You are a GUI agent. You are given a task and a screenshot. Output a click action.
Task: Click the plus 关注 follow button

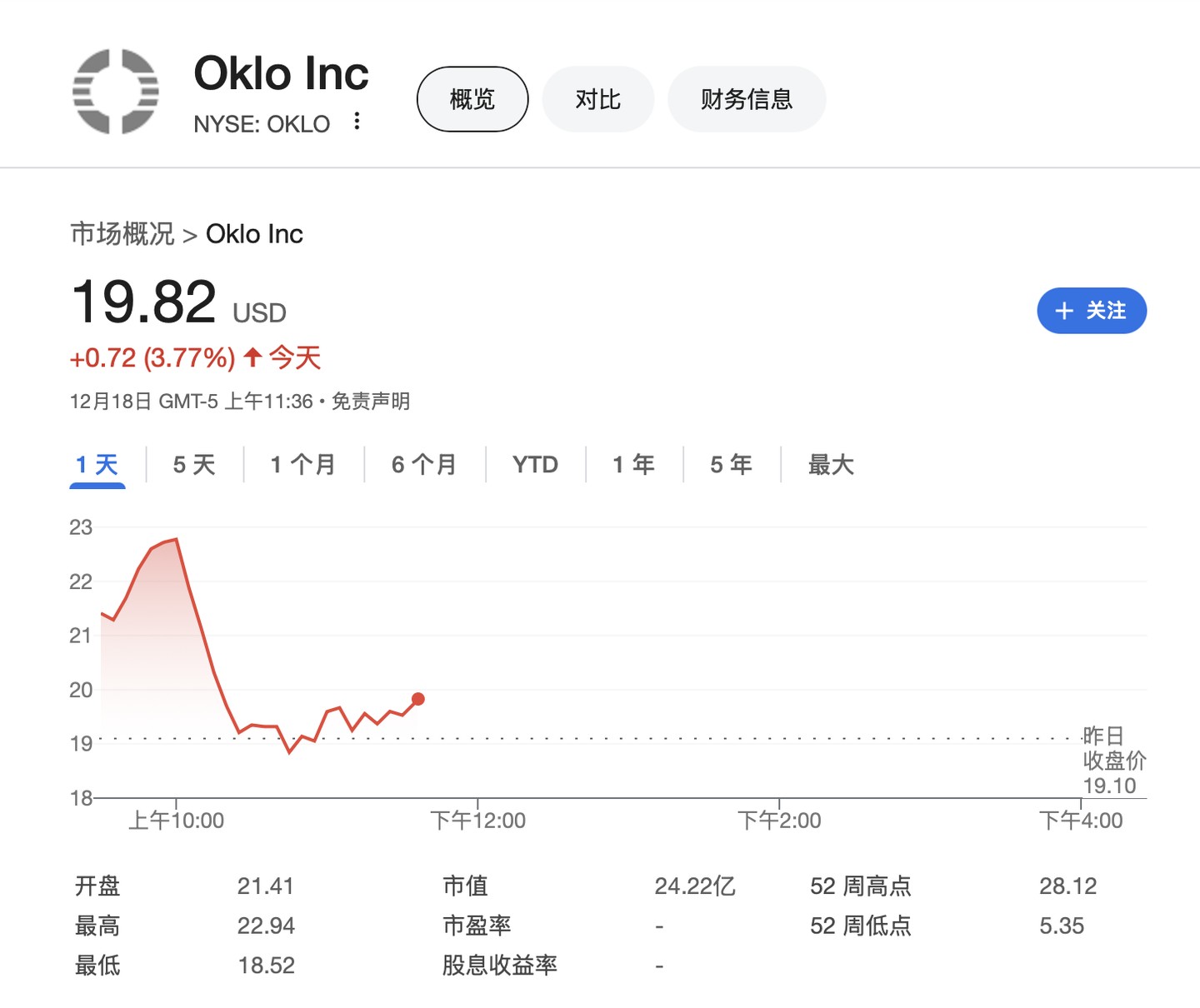tap(1092, 311)
